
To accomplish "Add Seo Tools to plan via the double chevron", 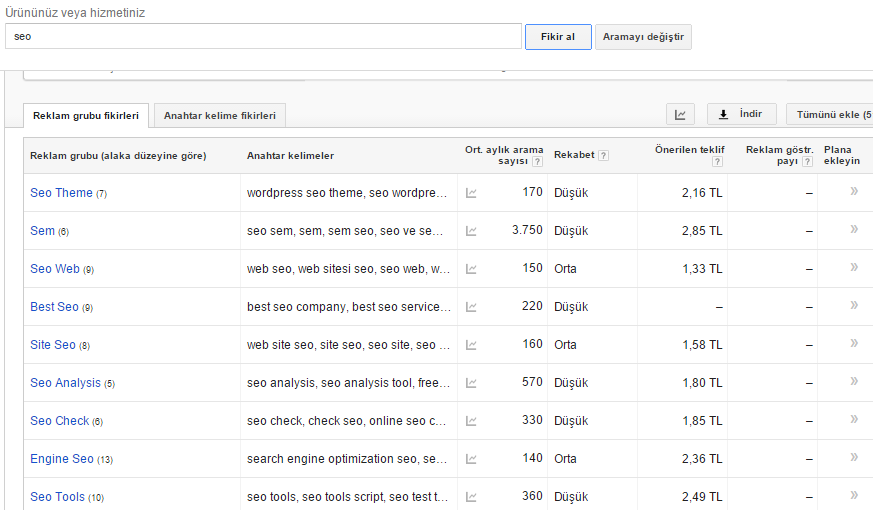I will click(854, 496).
